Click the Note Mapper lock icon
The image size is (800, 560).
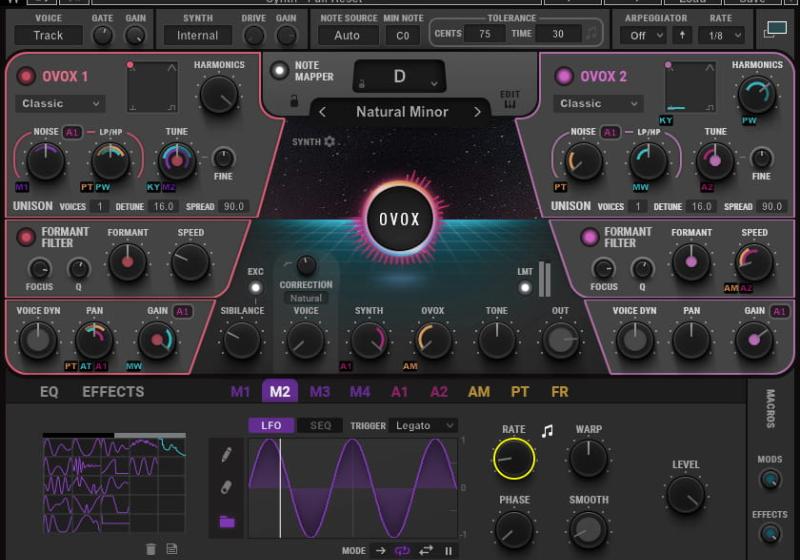(294, 101)
